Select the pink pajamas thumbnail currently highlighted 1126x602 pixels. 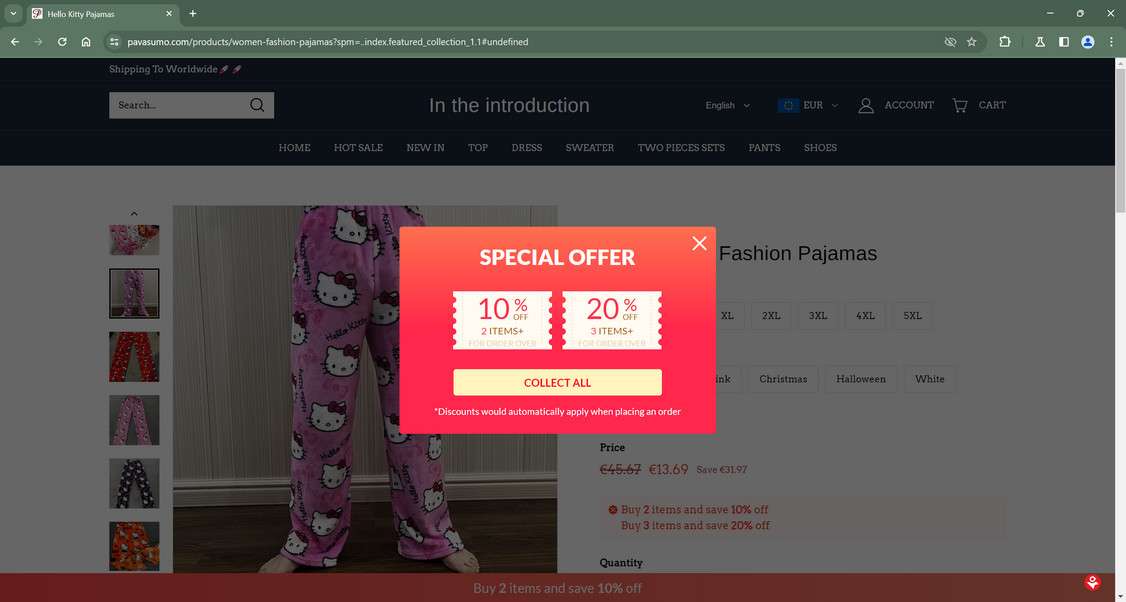tap(134, 293)
